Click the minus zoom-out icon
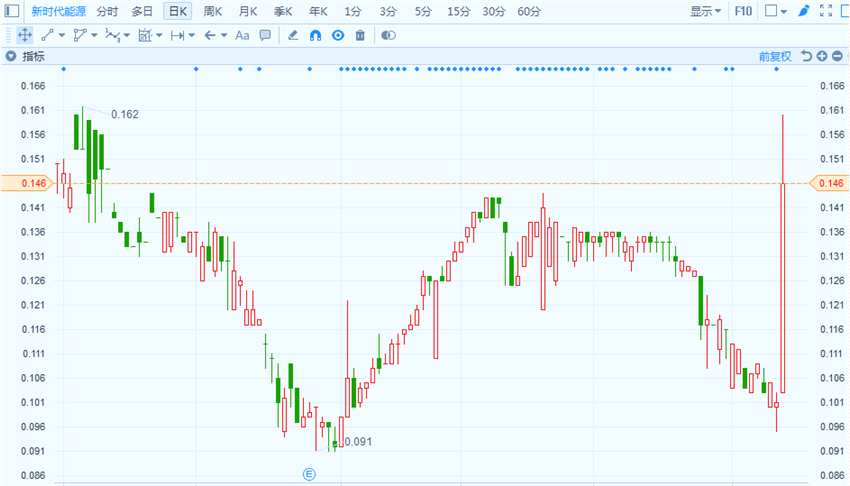Screen dimensions: 850x486 837,56
